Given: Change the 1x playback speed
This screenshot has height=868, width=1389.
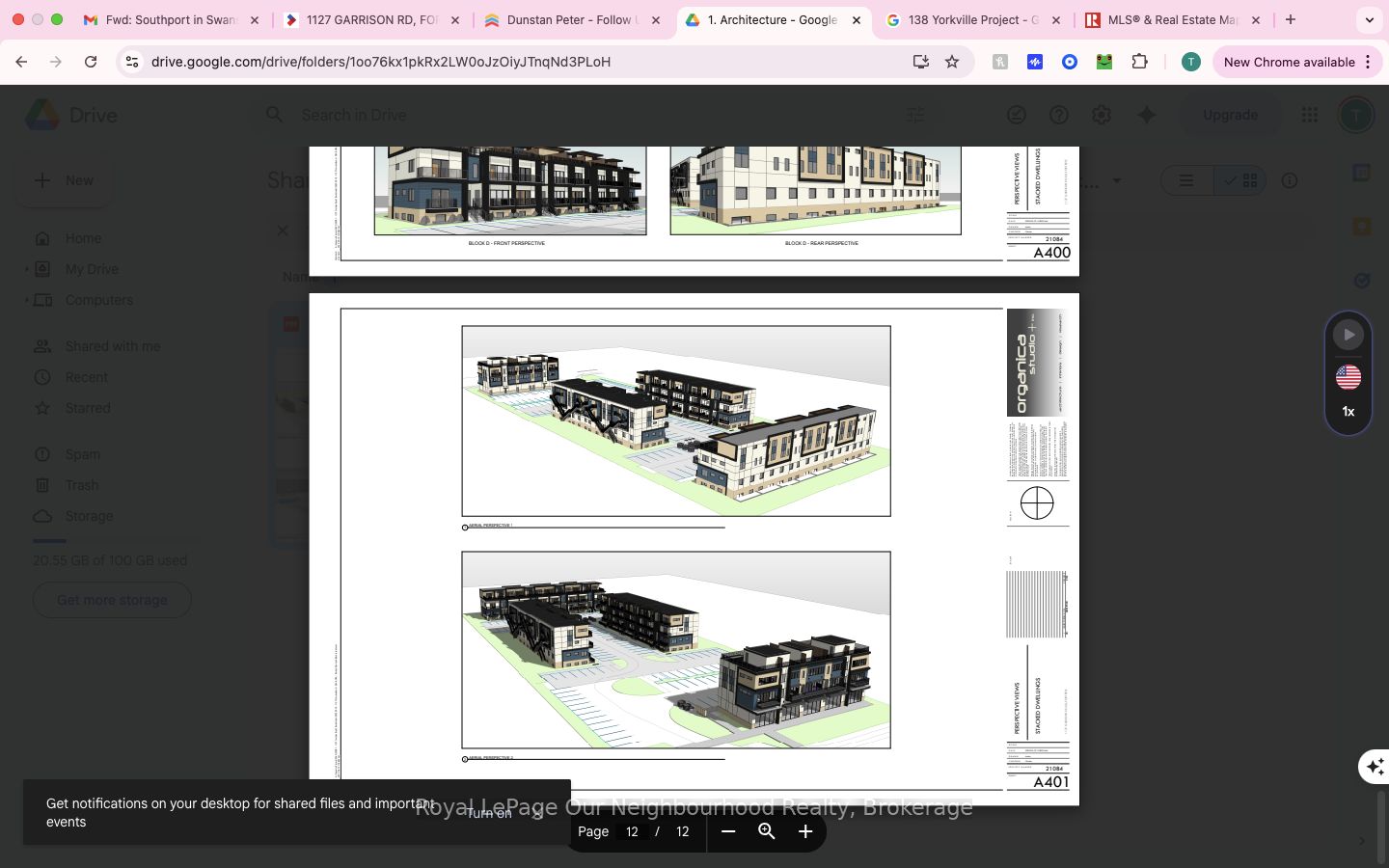Looking at the screenshot, I should (x=1348, y=412).
